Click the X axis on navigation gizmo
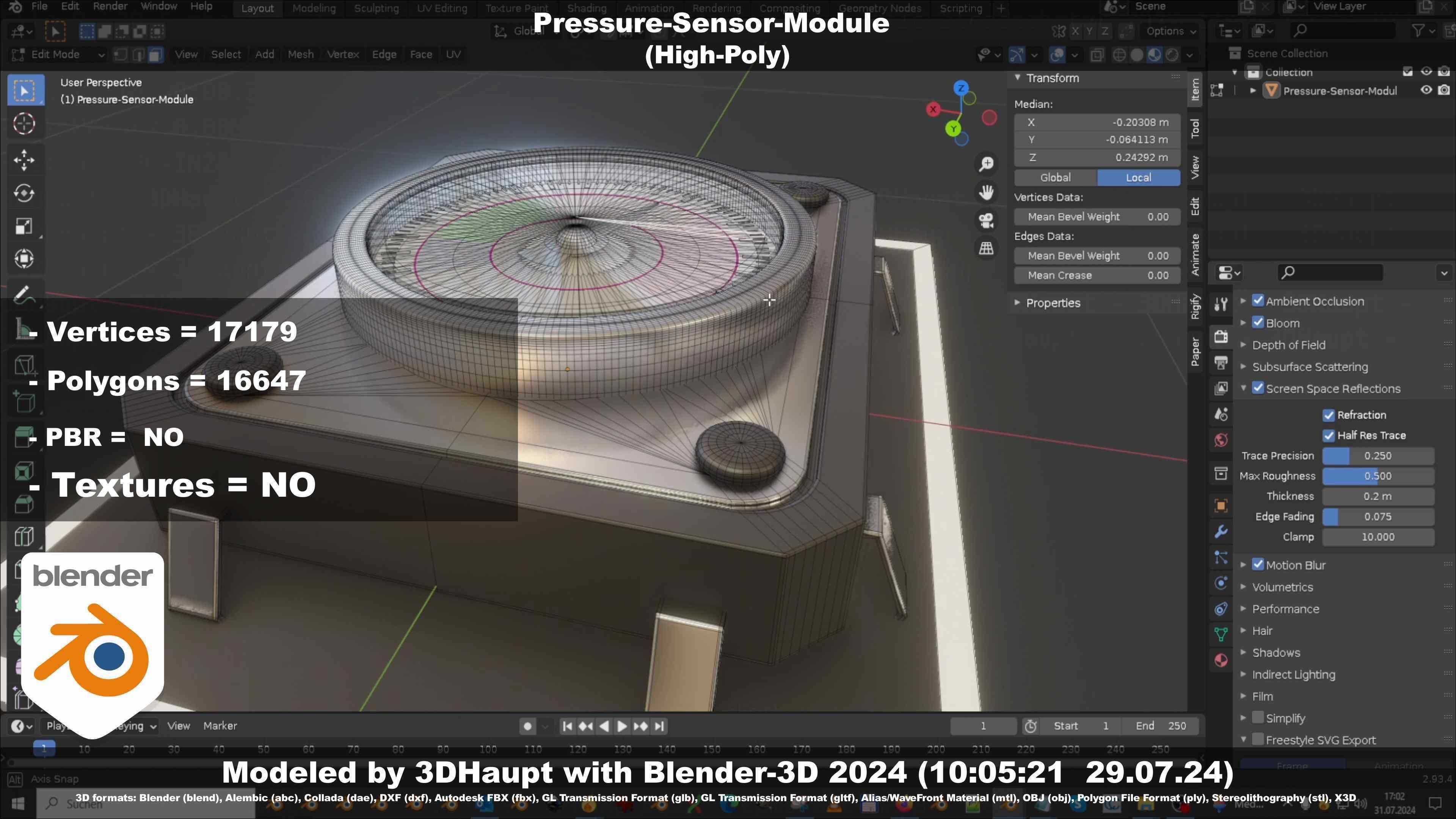The width and height of the screenshot is (1456, 819). 933,110
